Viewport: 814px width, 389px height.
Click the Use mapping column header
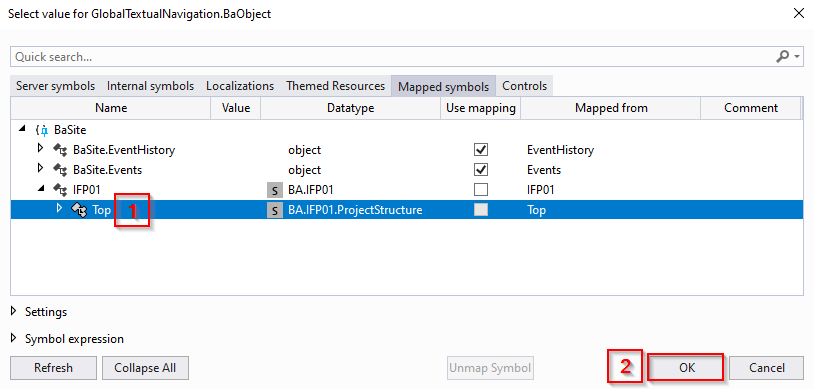pyautogui.click(x=481, y=108)
